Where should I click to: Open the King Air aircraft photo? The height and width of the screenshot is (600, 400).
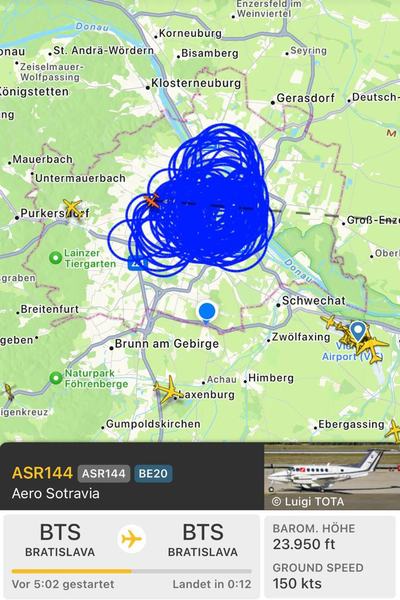(331, 476)
